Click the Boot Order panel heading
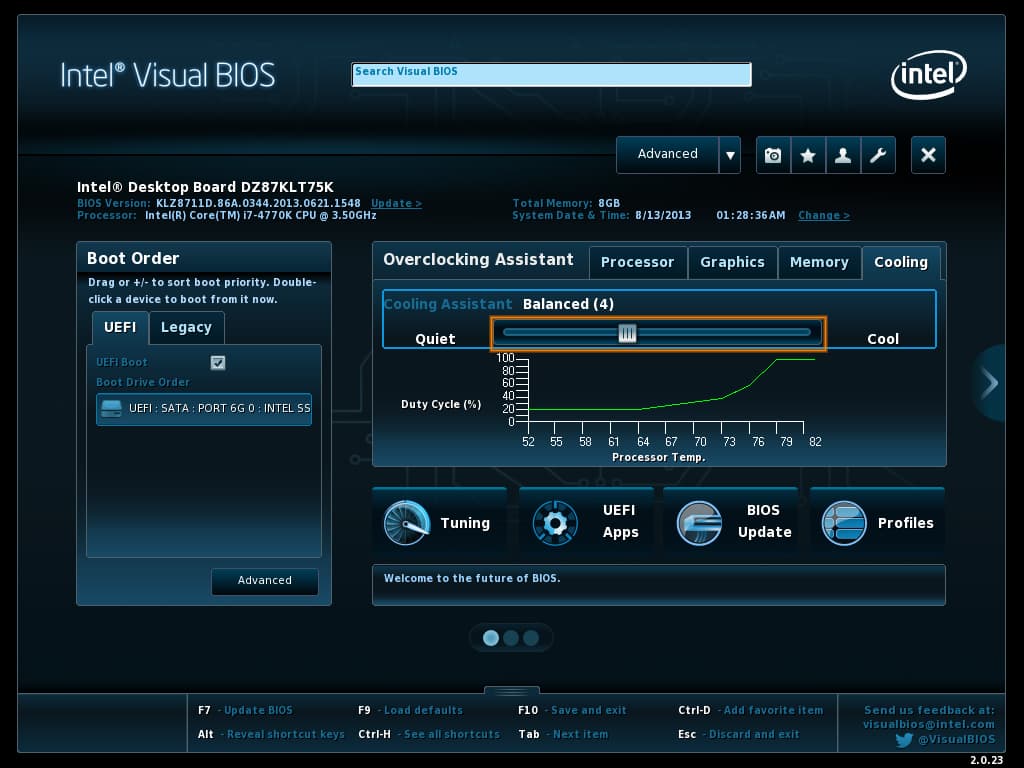The width and height of the screenshot is (1024, 768). point(133,259)
